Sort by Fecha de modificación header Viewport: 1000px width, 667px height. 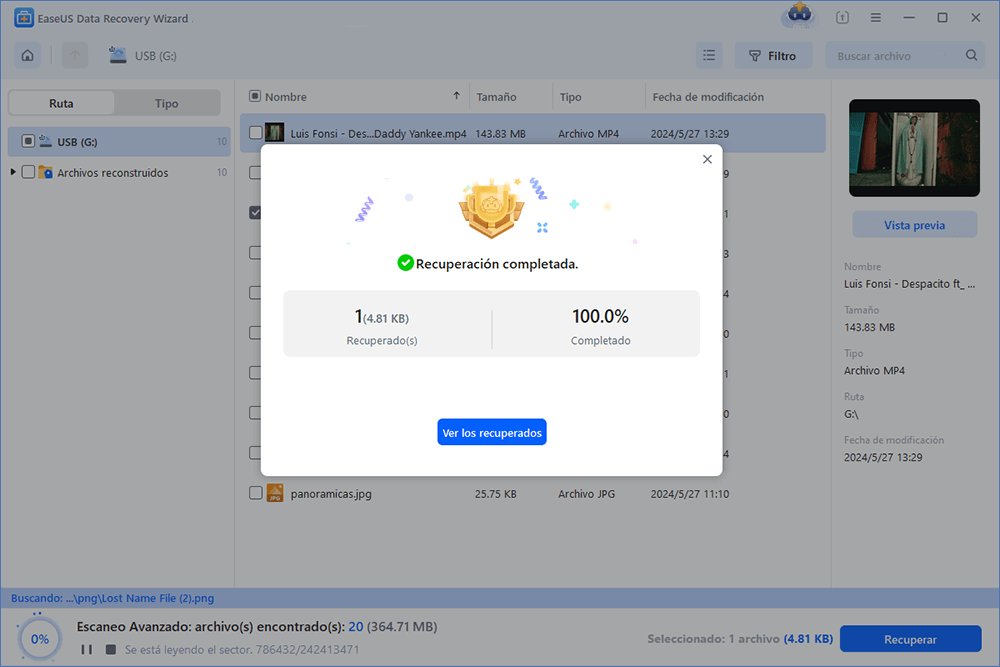pyautogui.click(x=708, y=97)
